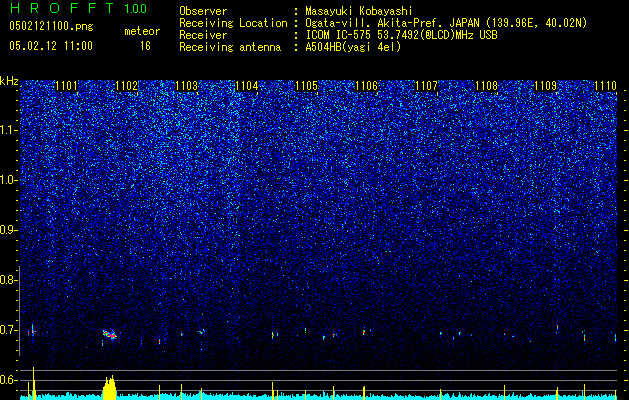Click the meteor label above the count
This screenshot has height=400, width=629.
pyautogui.click(x=142, y=31)
